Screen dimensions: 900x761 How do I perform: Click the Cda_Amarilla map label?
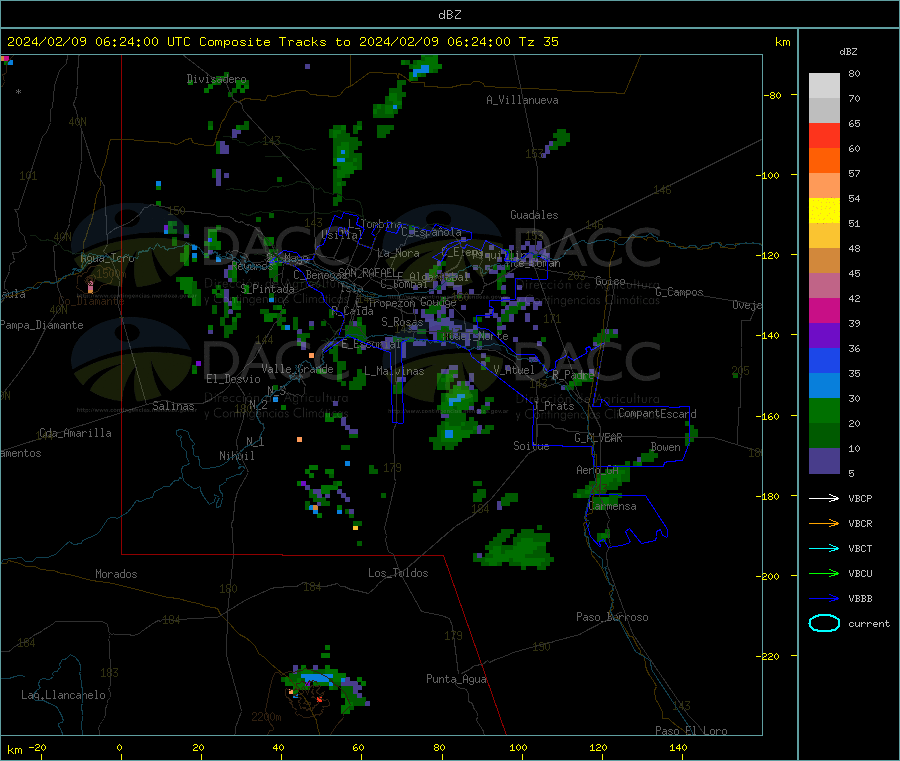tap(75, 433)
